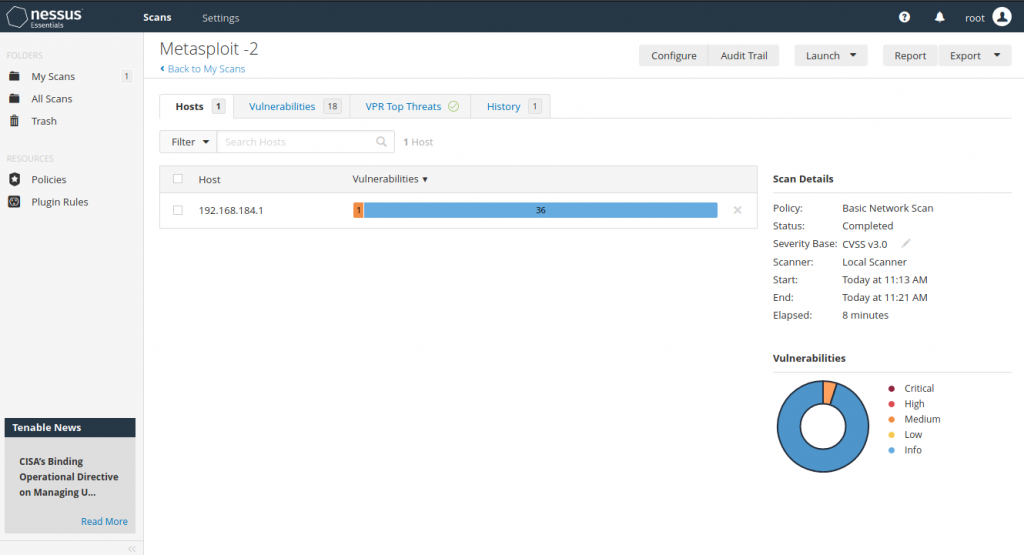
Task: Click the blue info severity bar showing 36
Action: (540, 210)
